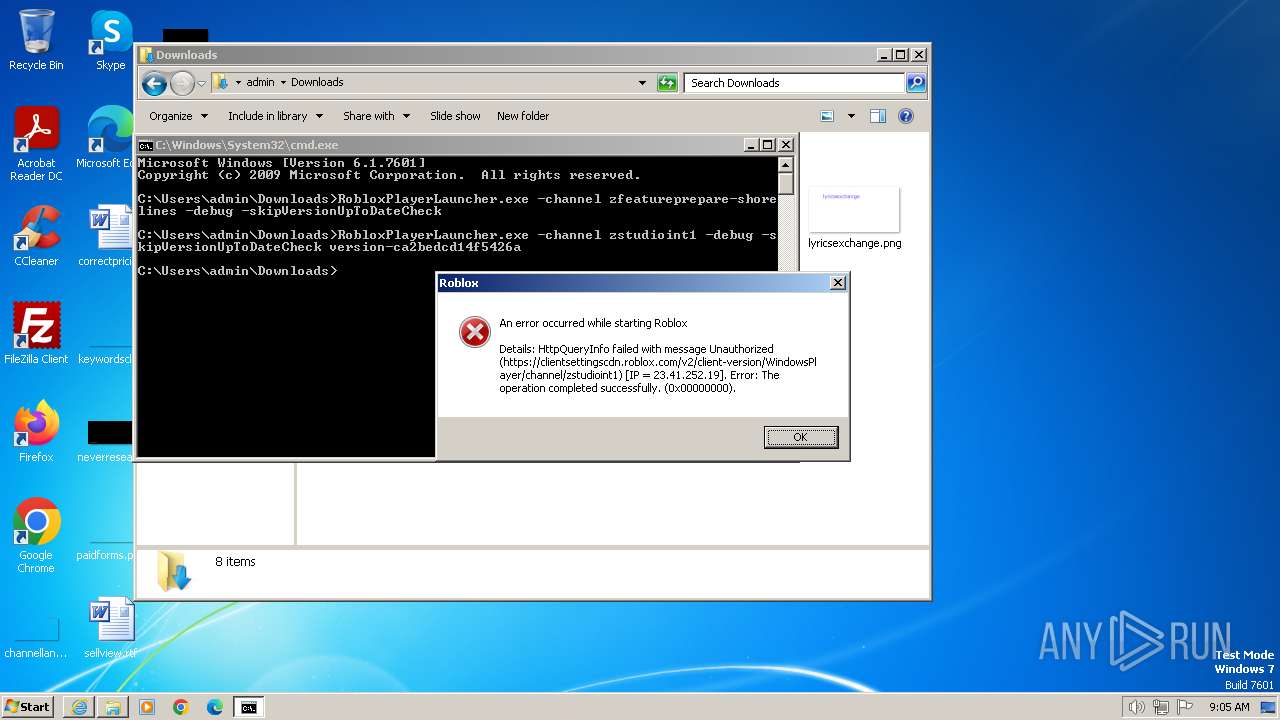Open the network tray icon
The width and height of the screenshot is (1280, 720).
[1161, 707]
